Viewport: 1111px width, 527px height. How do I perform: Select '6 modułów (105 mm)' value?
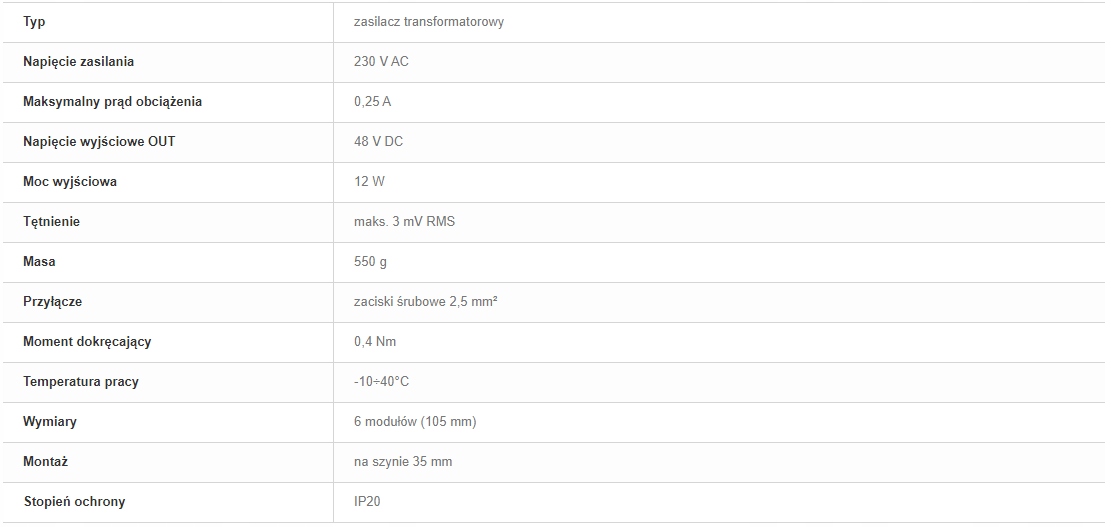414,422
